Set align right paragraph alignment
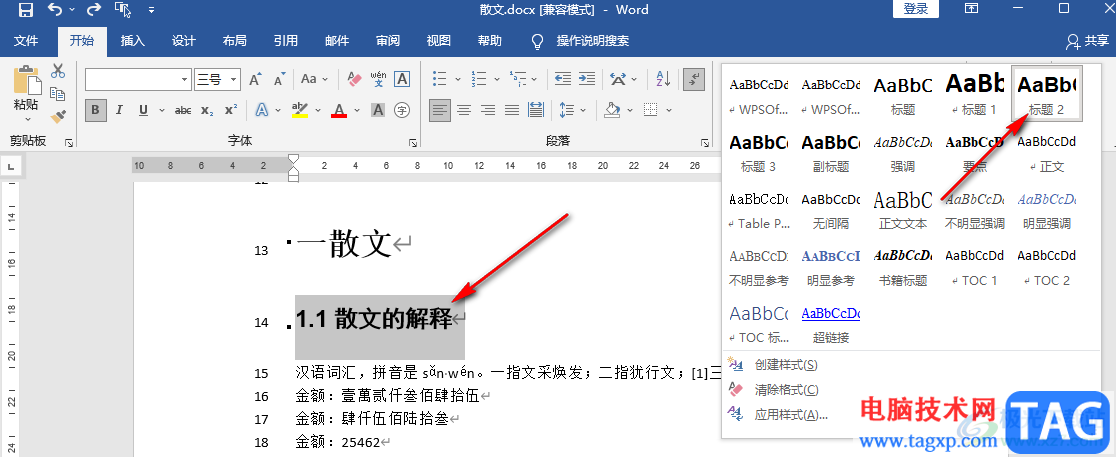 coord(488,110)
